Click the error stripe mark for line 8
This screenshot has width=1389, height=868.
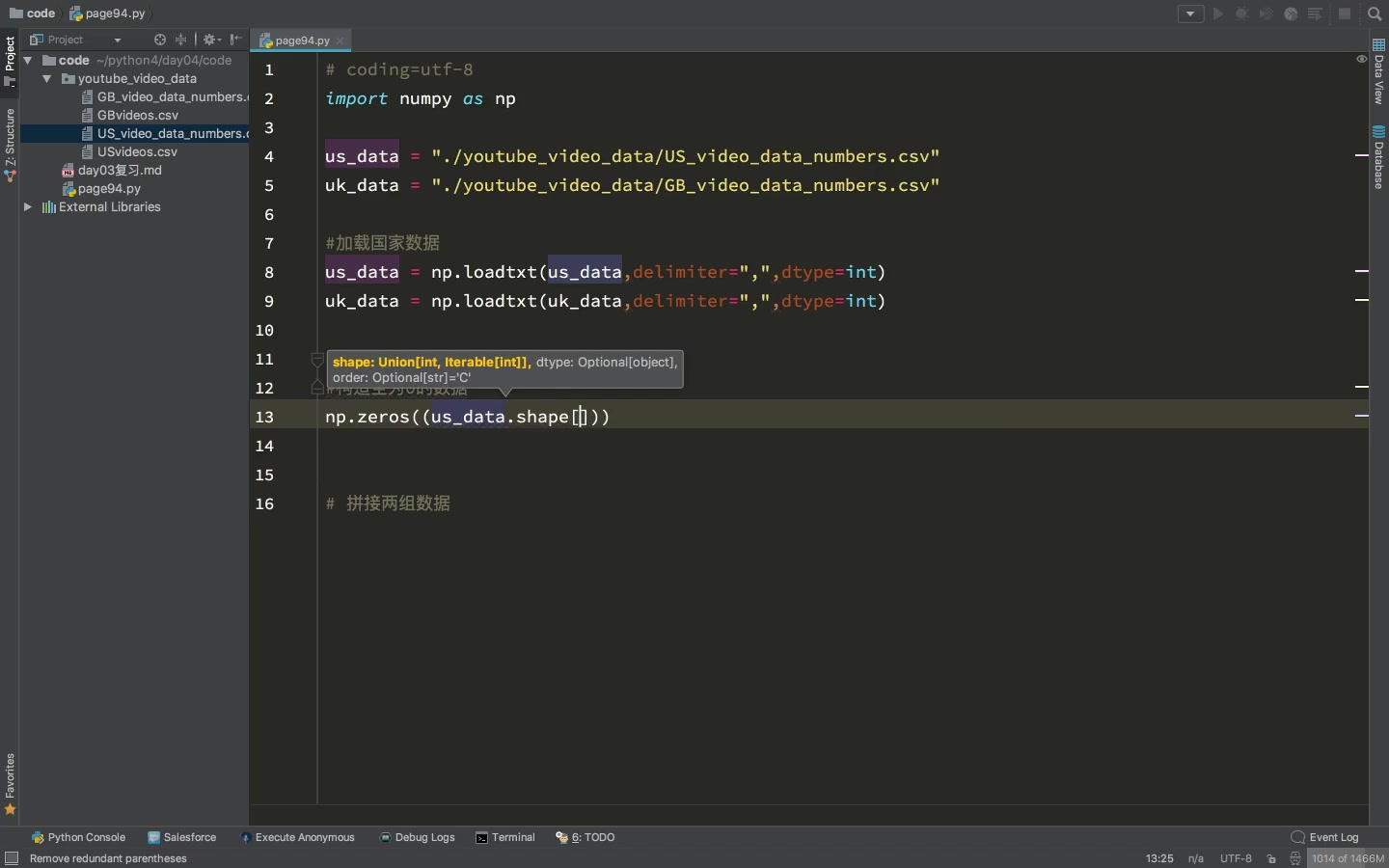[1362, 271]
